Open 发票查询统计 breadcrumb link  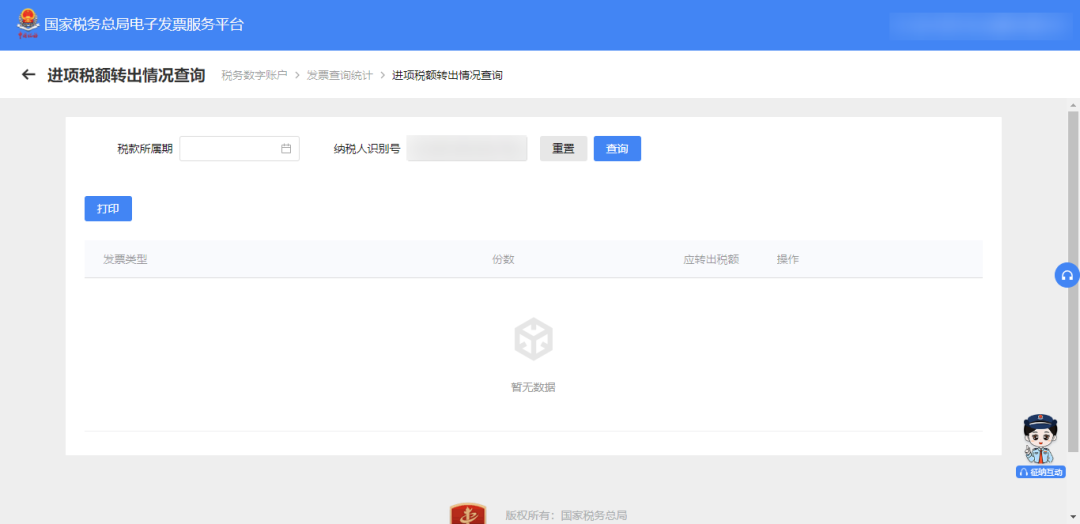(340, 75)
